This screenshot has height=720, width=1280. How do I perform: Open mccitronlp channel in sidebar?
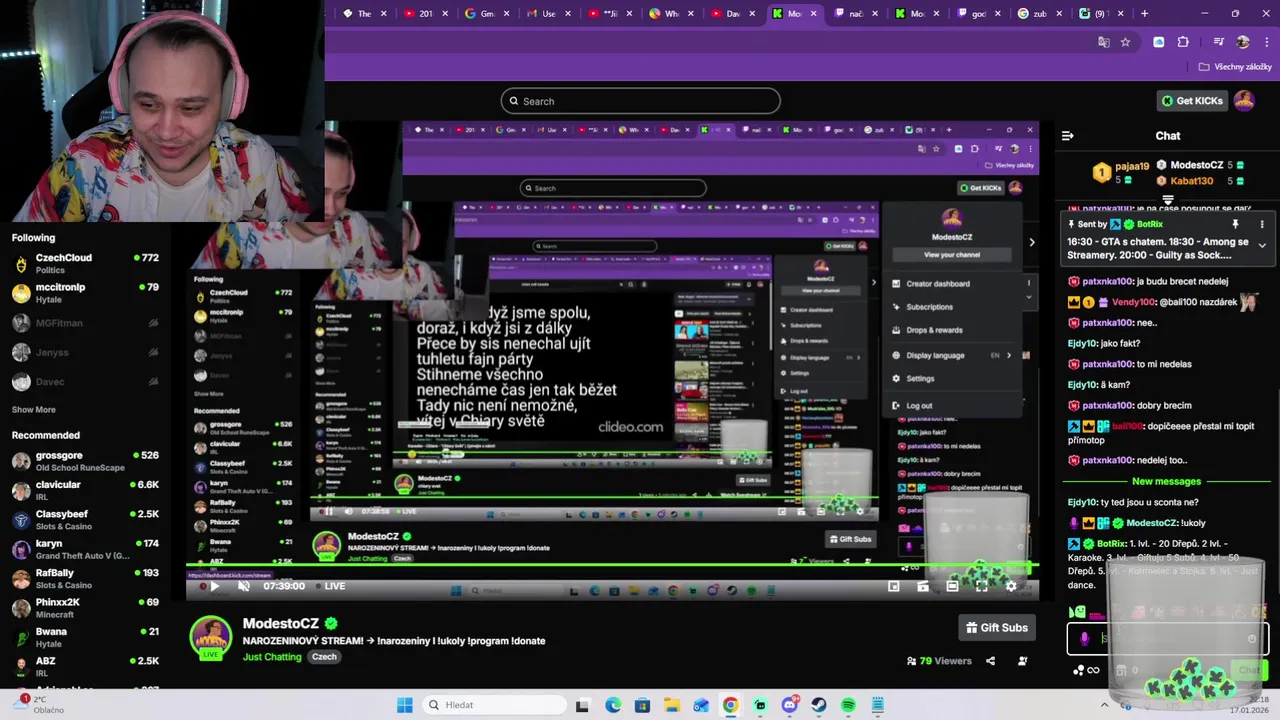(x=85, y=293)
